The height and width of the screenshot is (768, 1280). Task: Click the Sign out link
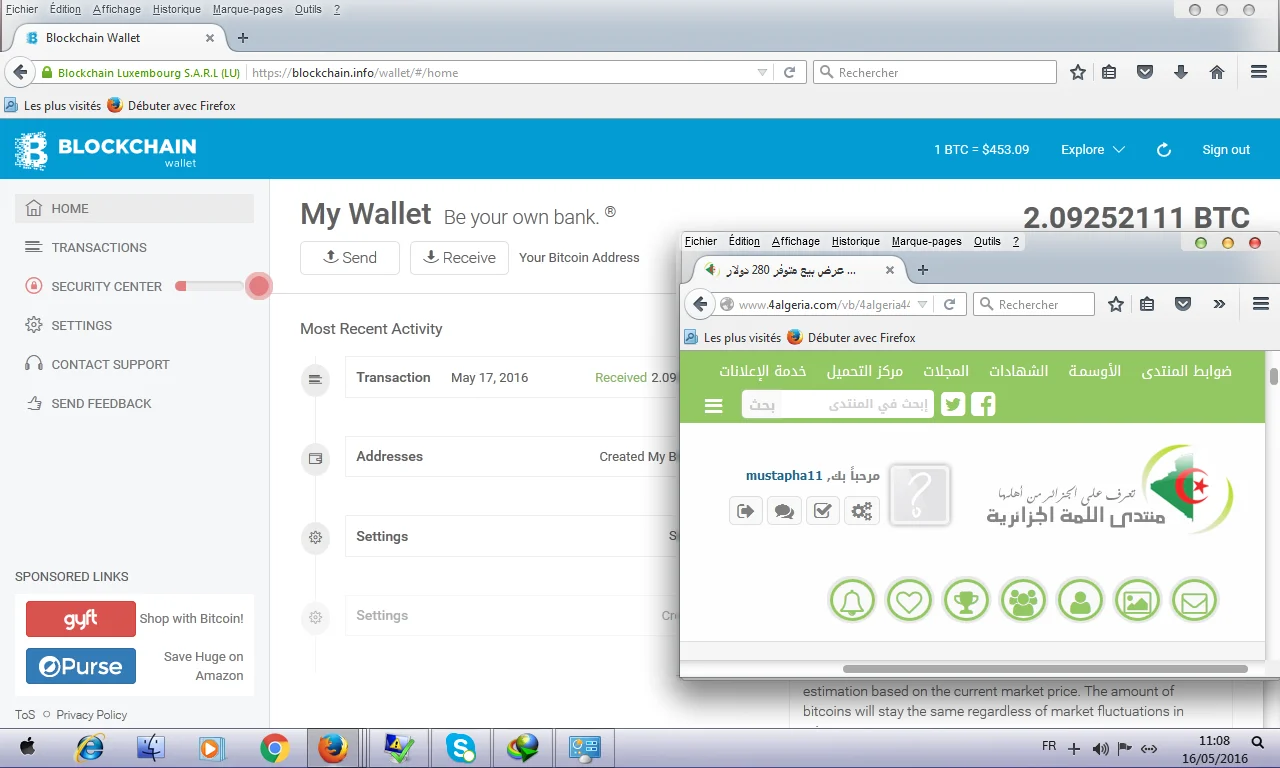pos(1225,150)
